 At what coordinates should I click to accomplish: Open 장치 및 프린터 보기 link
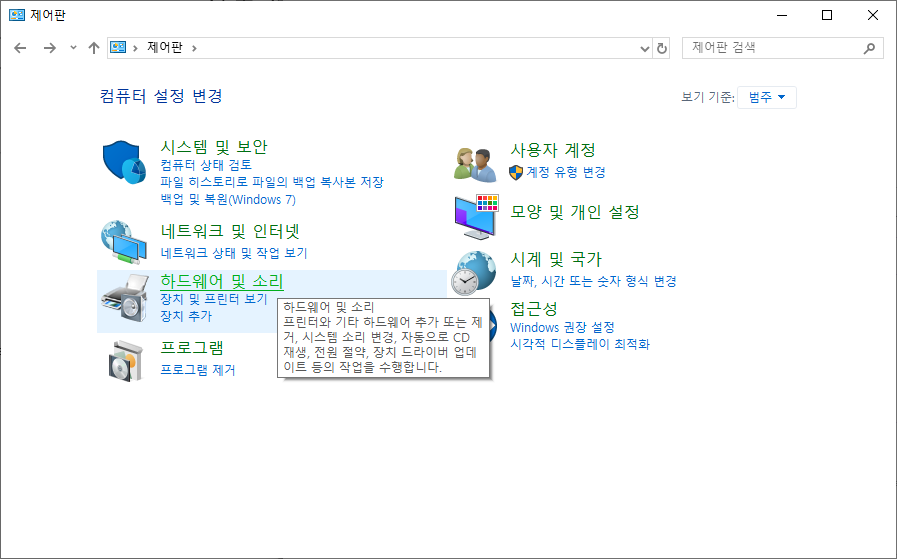pyautogui.click(x=214, y=299)
